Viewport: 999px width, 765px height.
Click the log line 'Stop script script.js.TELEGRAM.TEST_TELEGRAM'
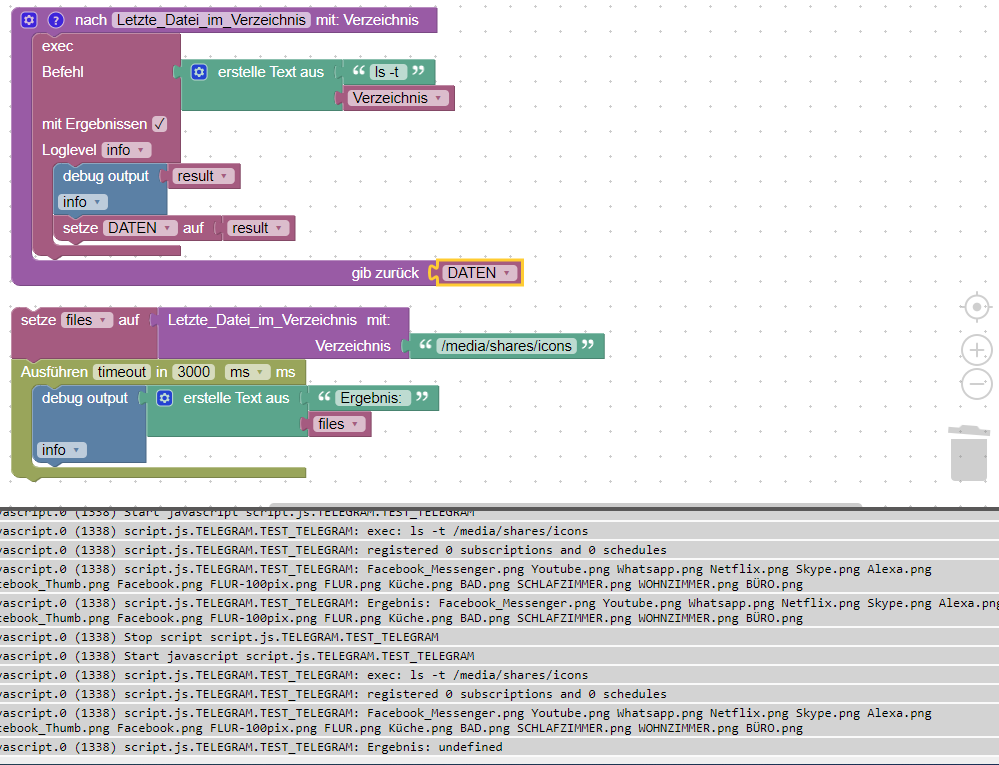500,637
